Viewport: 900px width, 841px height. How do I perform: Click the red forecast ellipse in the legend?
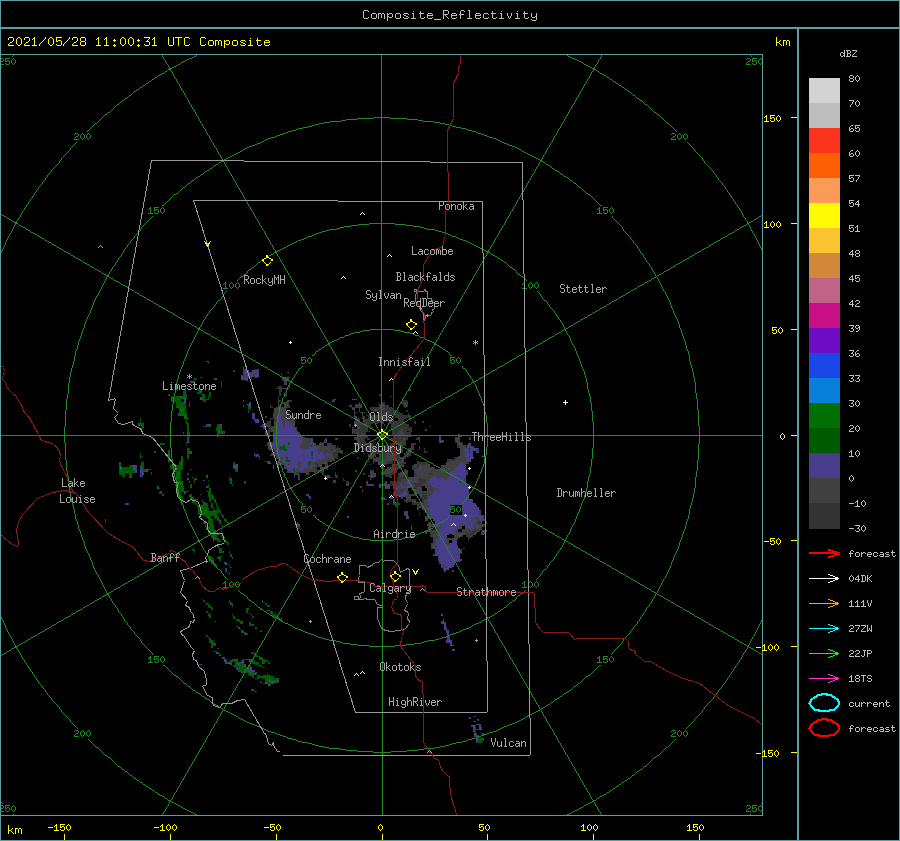[x=824, y=728]
